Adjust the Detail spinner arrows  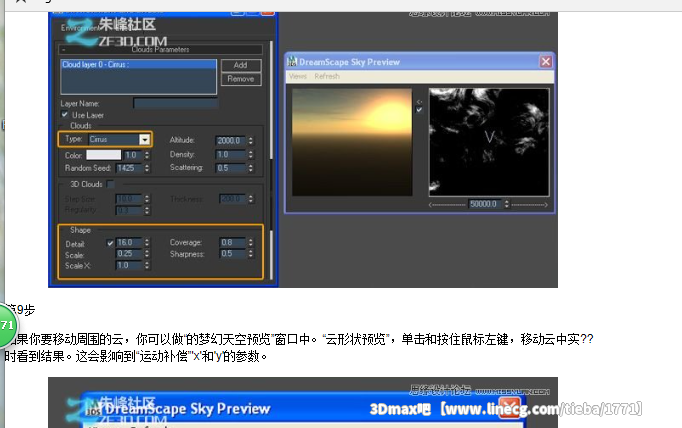coord(147,242)
